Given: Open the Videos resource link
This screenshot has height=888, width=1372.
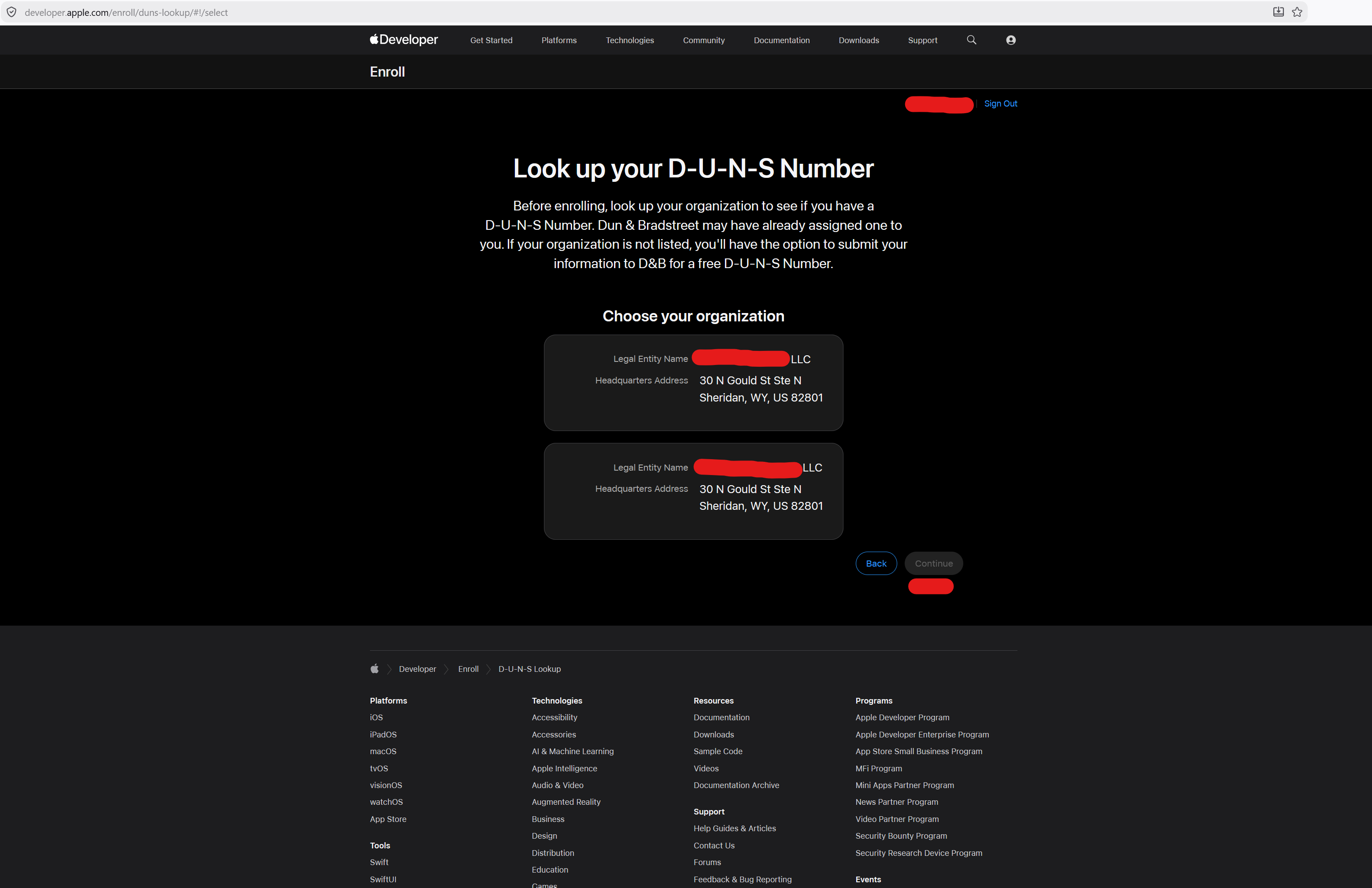Looking at the screenshot, I should [x=706, y=769].
